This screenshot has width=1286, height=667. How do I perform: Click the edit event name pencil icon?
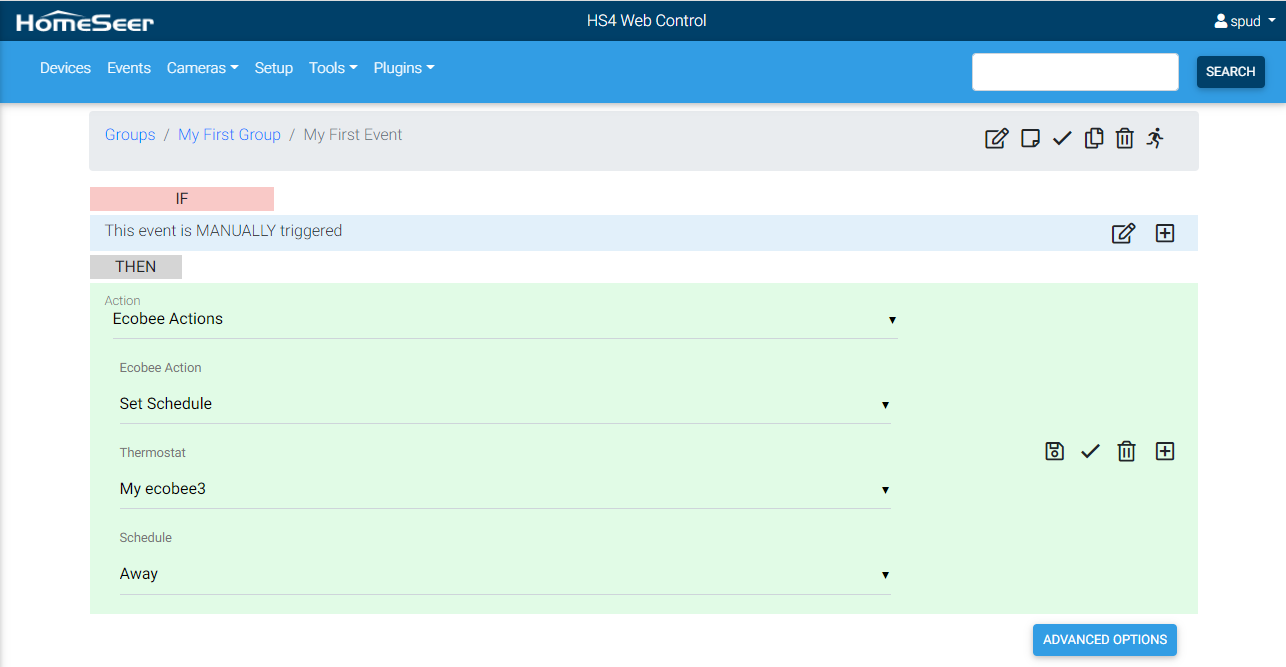coord(996,139)
